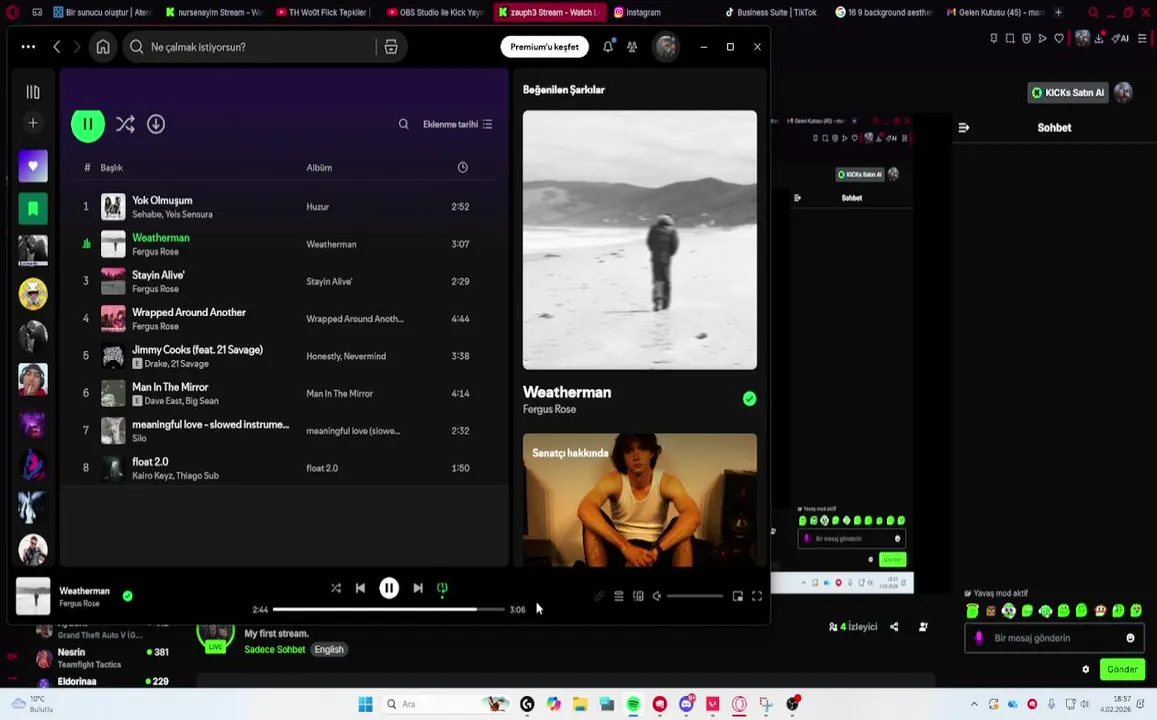Go to the Spotify Home button
Viewport: 1157px width, 720px height.
pos(103,46)
